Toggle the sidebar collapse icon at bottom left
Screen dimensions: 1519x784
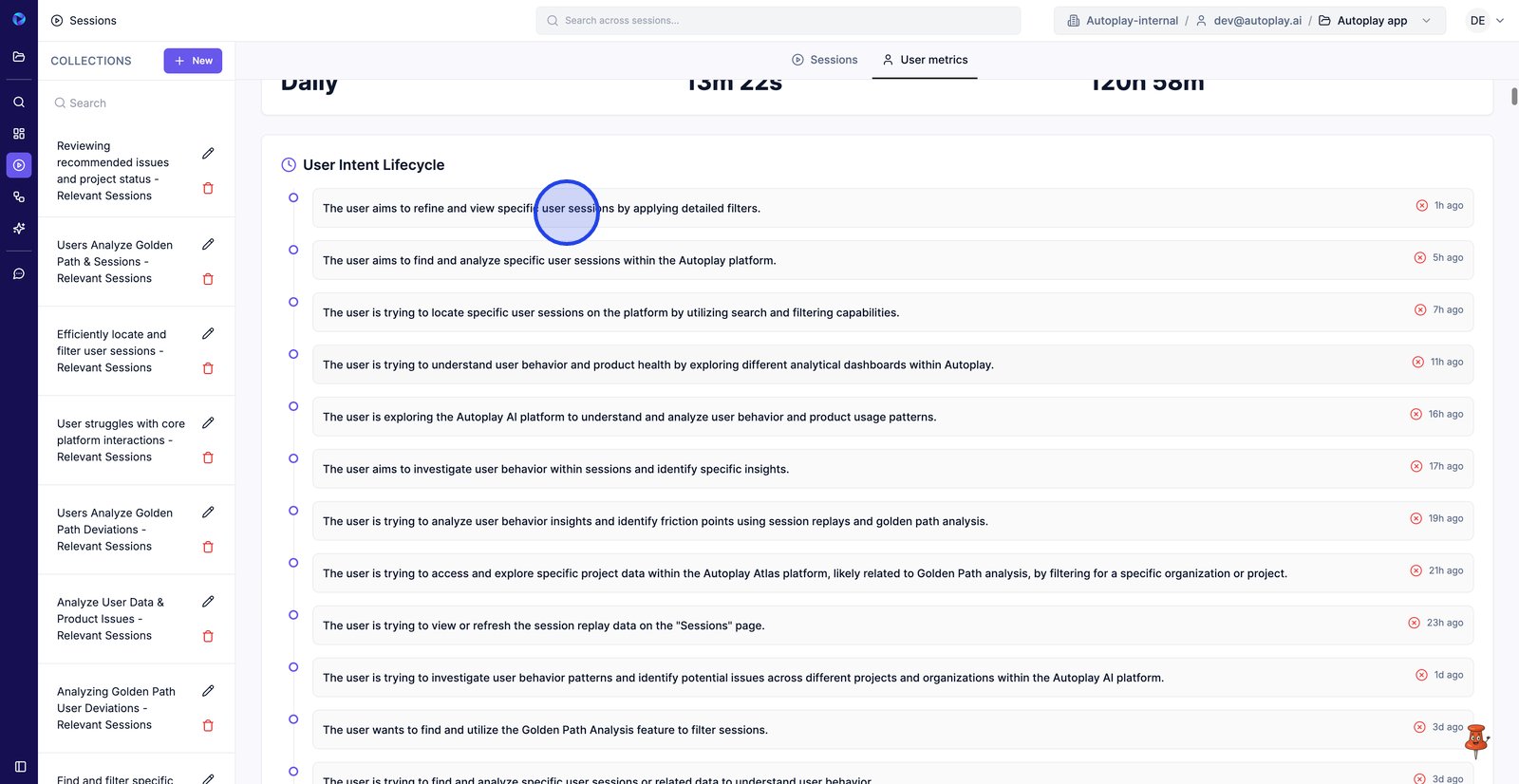point(20,766)
